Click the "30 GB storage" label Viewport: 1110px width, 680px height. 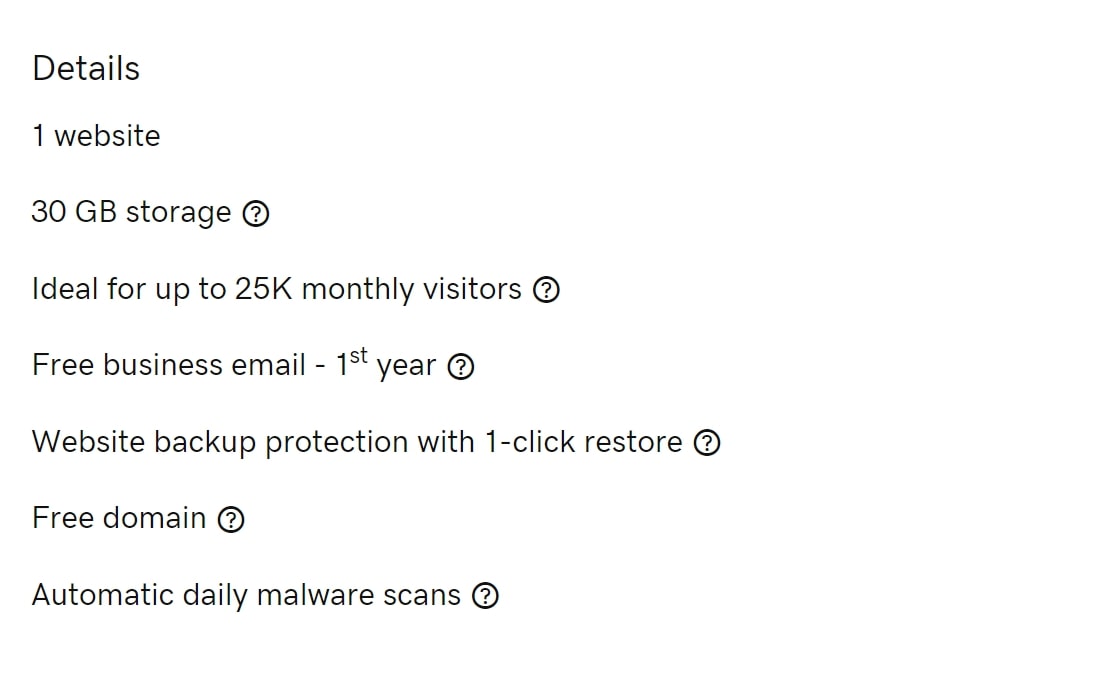(132, 212)
